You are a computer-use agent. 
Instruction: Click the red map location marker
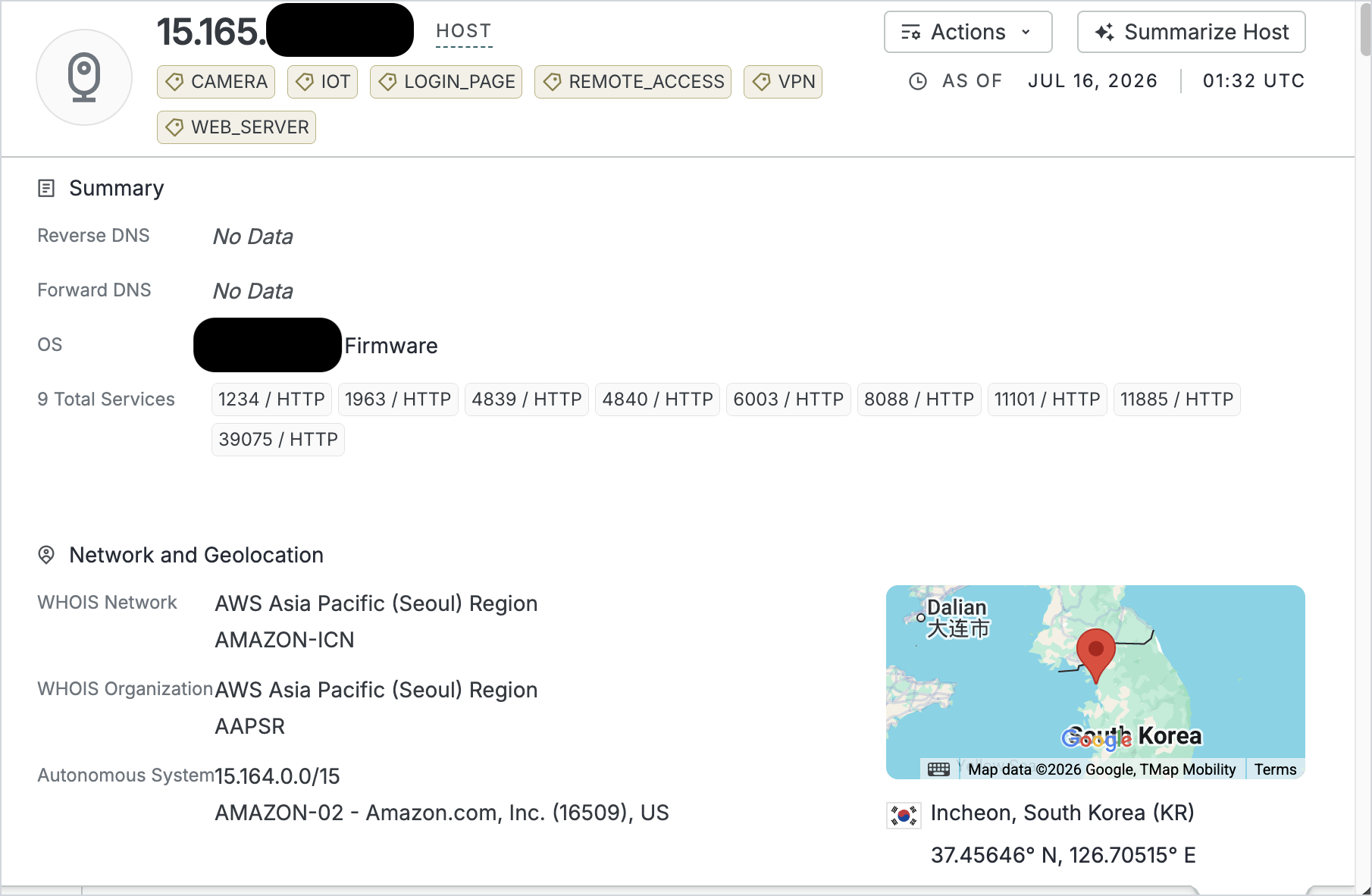(1096, 655)
